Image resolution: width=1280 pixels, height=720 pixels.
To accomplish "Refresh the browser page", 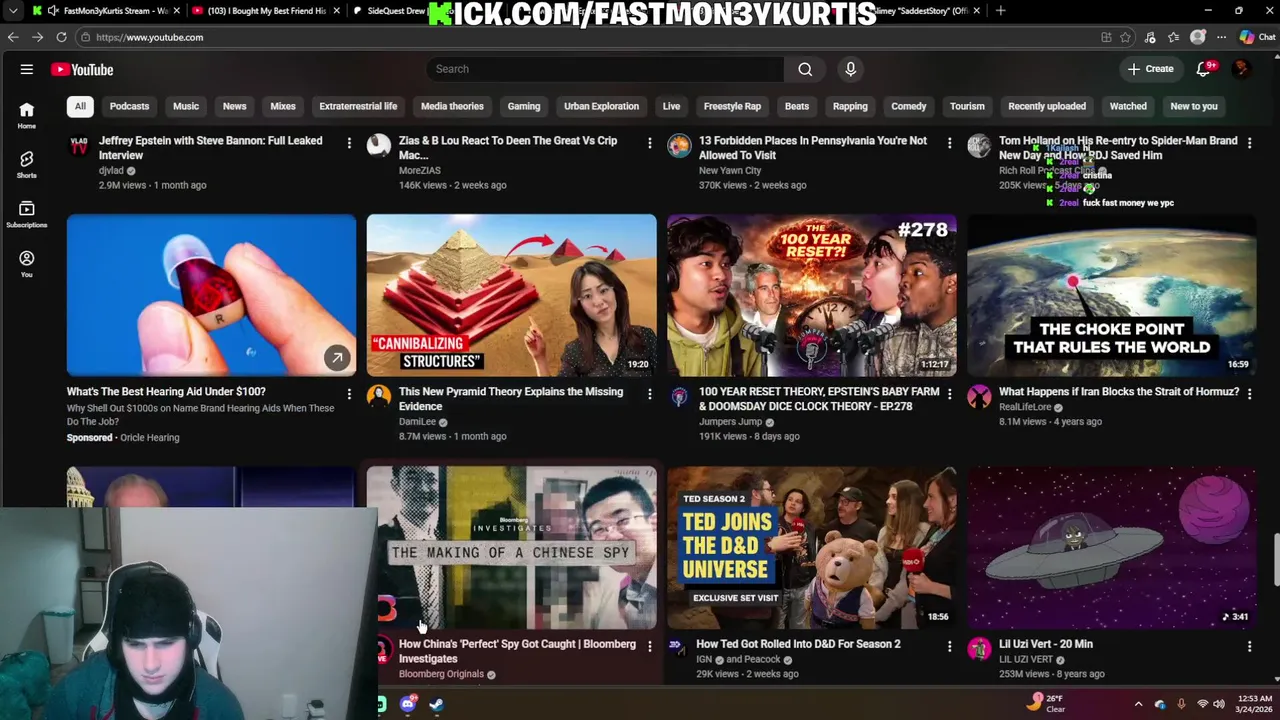I will pos(61,37).
